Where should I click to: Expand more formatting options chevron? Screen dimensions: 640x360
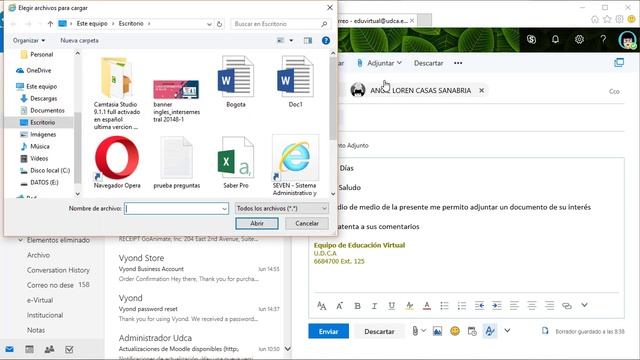click(x=584, y=305)
